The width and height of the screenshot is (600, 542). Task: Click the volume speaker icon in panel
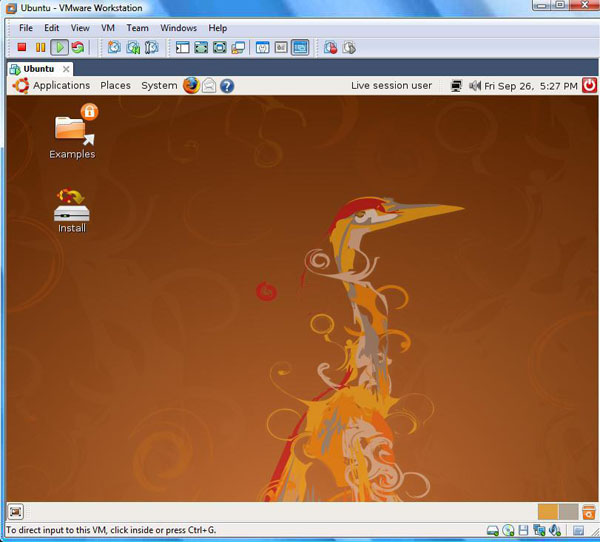(x=474, y=86)
